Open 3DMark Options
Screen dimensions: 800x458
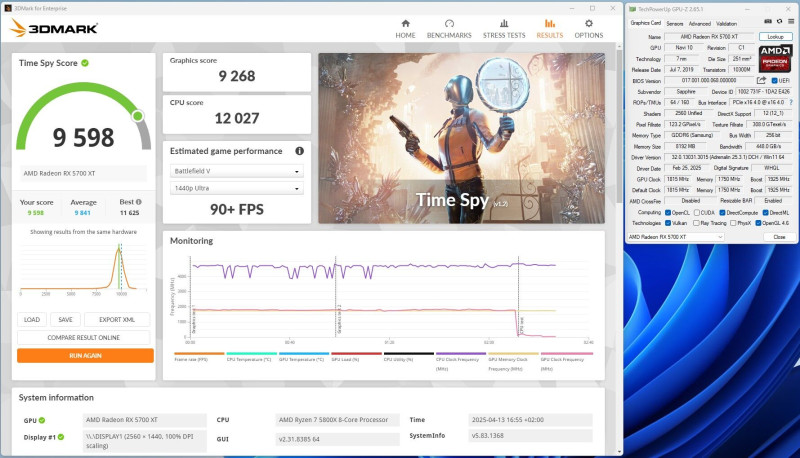pyautogui.click(x=589, y=29)
